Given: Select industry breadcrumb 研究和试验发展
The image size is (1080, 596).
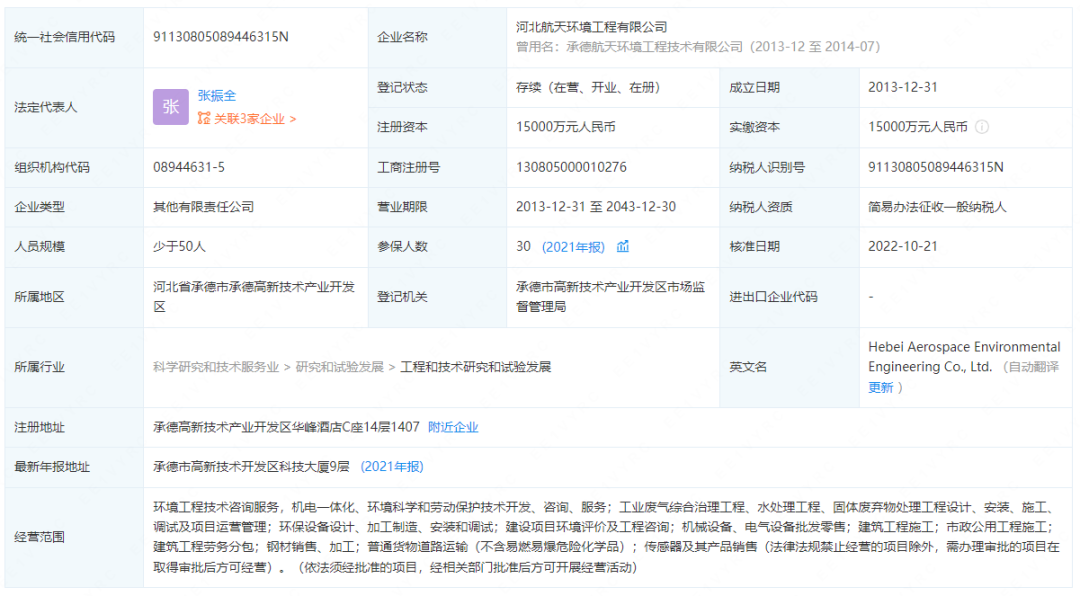Looking at the screenshot, I should (x=340, y=367).
